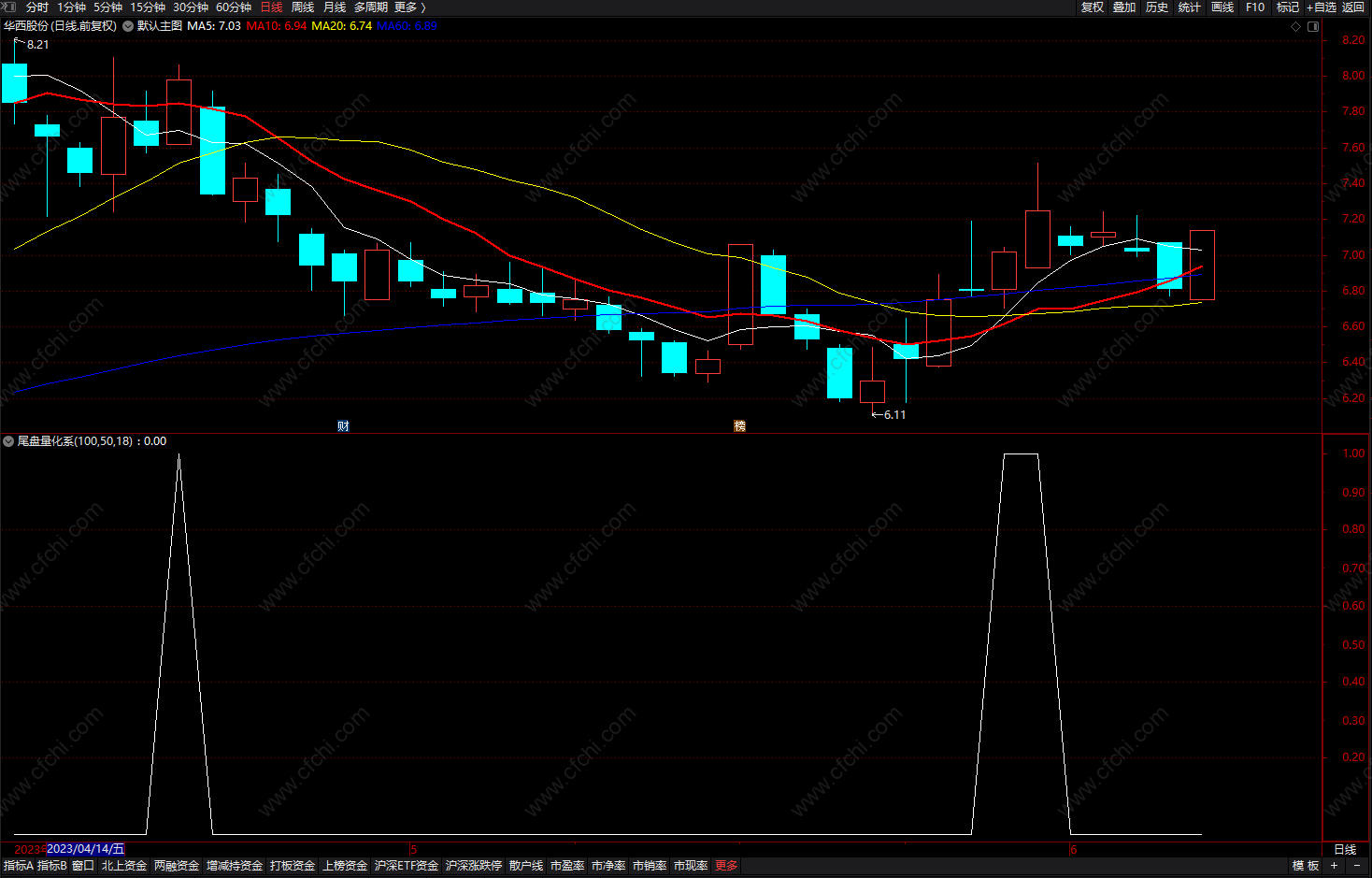The height and width of the screenshot is (878, 1372).
Task: Select the 散户线 indicator
Action: [x=526, y=866]
